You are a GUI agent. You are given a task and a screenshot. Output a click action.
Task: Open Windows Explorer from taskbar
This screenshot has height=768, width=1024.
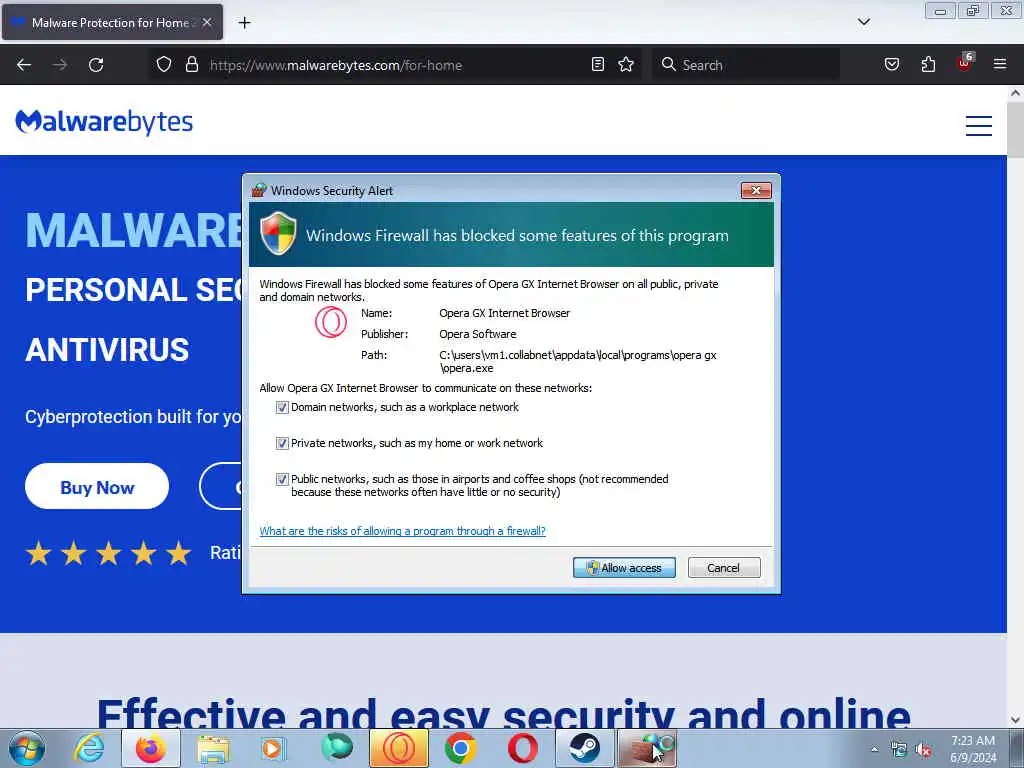[x=213, y=748]
